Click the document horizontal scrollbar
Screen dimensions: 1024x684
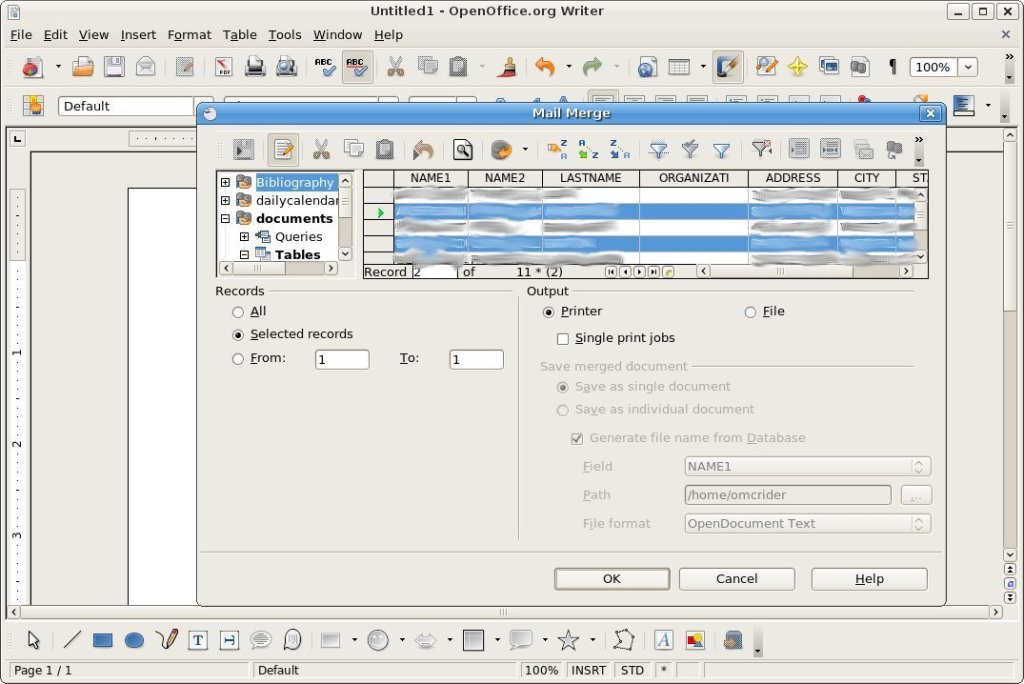(504, 612)
